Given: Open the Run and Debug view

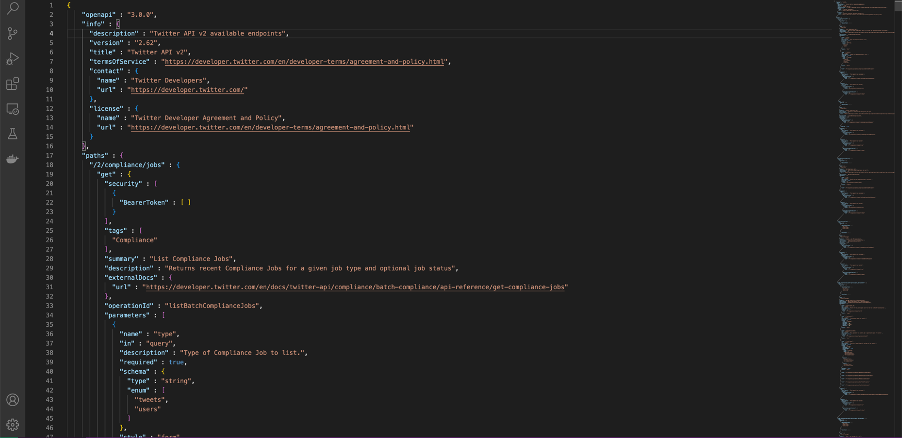Looking at the screenshot, I should click(12, 59).
